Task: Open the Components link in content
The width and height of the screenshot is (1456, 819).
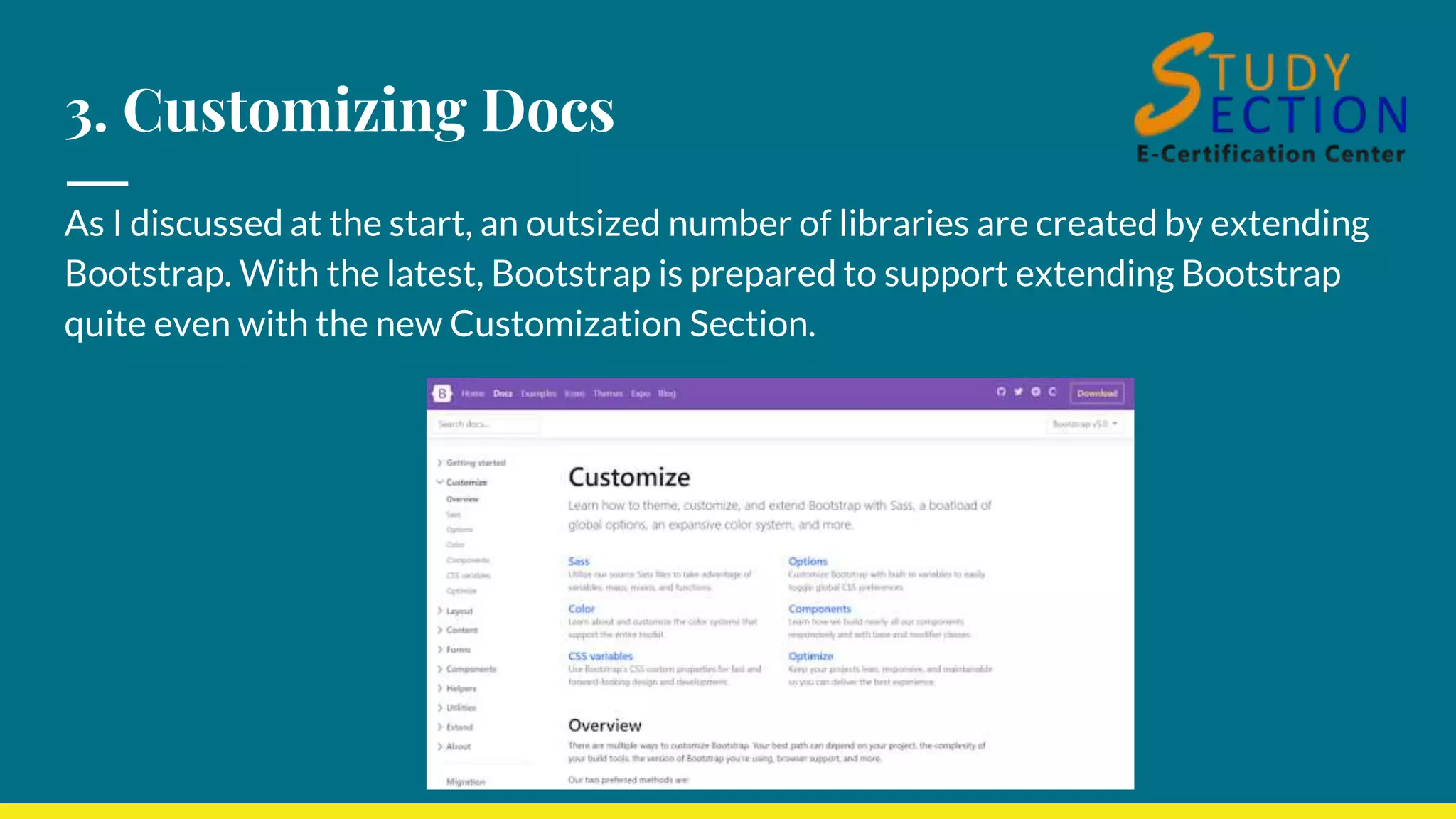Action: click(x=820, y=609)
